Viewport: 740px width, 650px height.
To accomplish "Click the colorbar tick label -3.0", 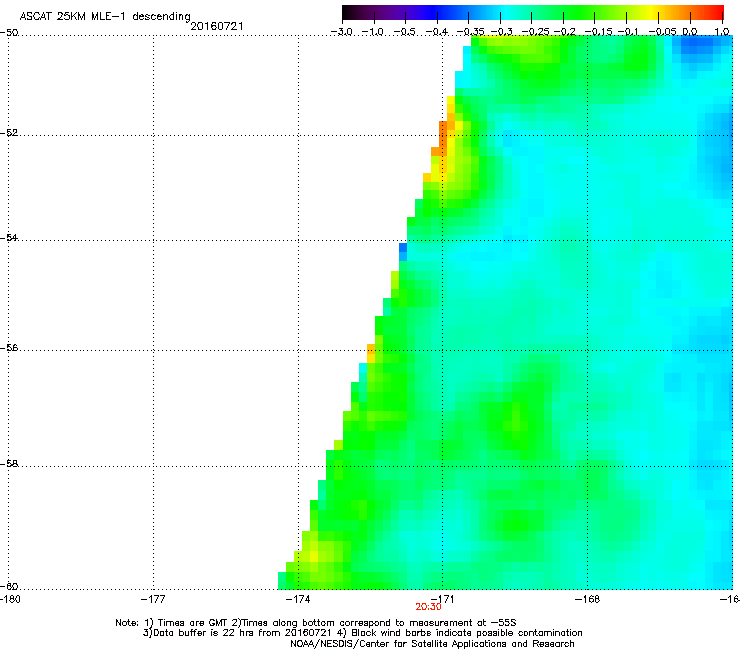I will coord(343,32).
